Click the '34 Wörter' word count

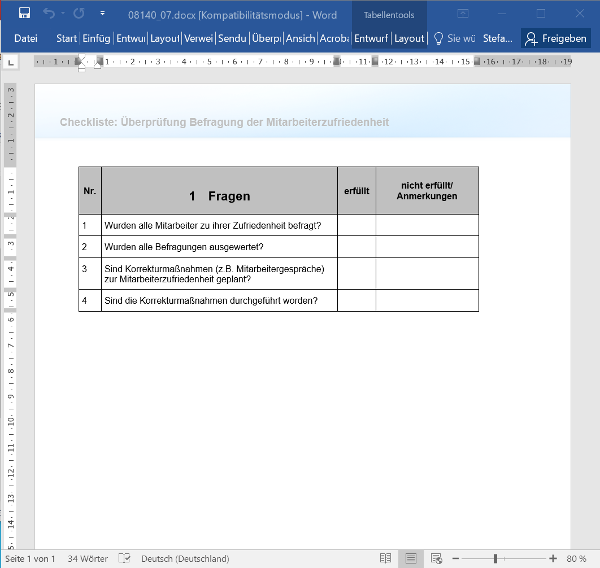pos(88,558)
